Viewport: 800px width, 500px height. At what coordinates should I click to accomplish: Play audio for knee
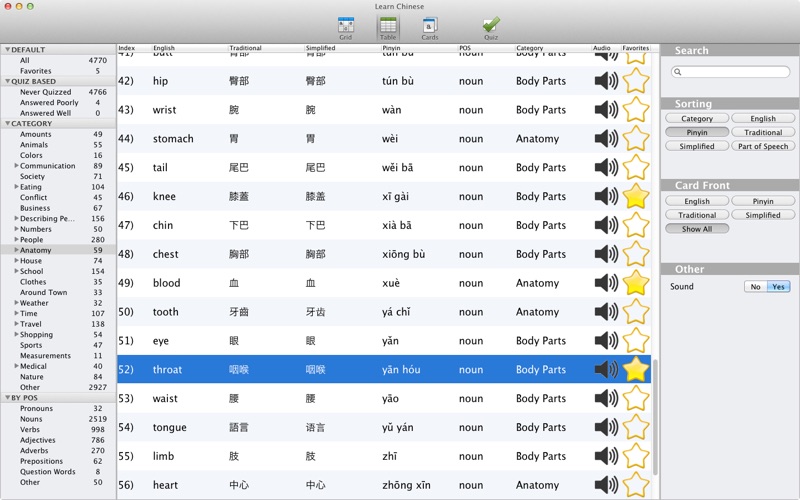[x=606, y=196]
